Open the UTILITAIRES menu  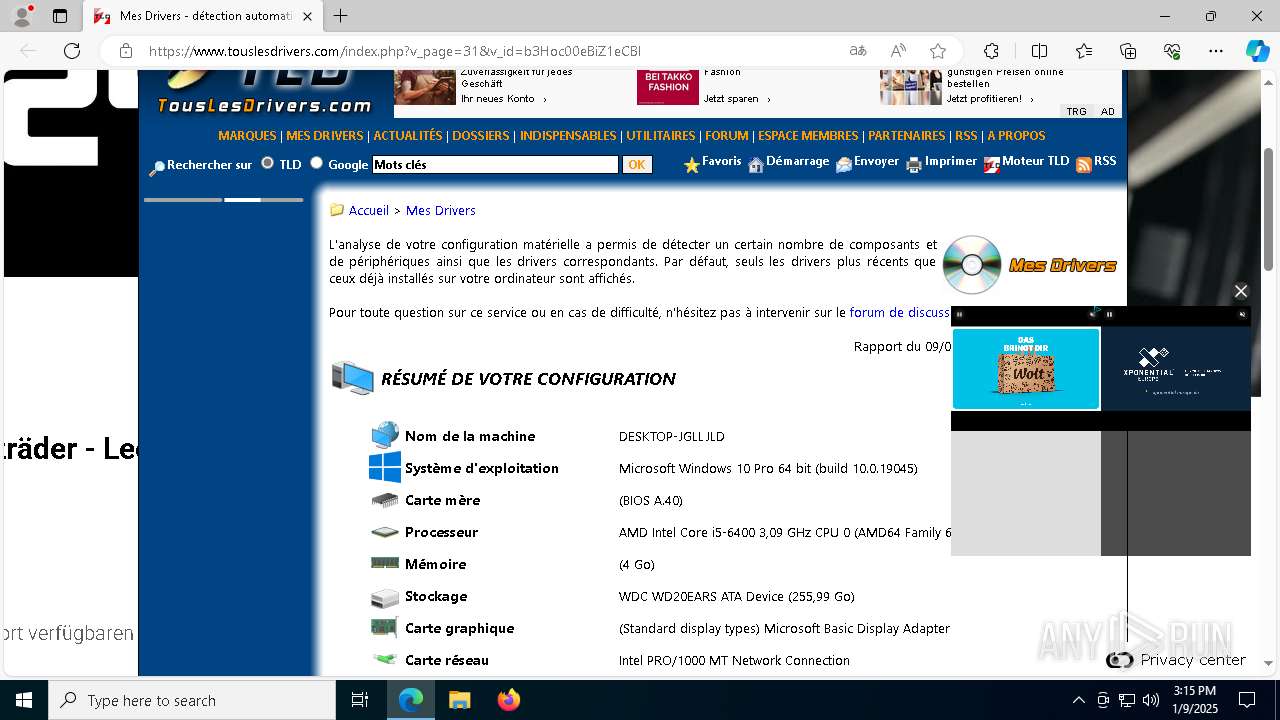click(661, 136)
